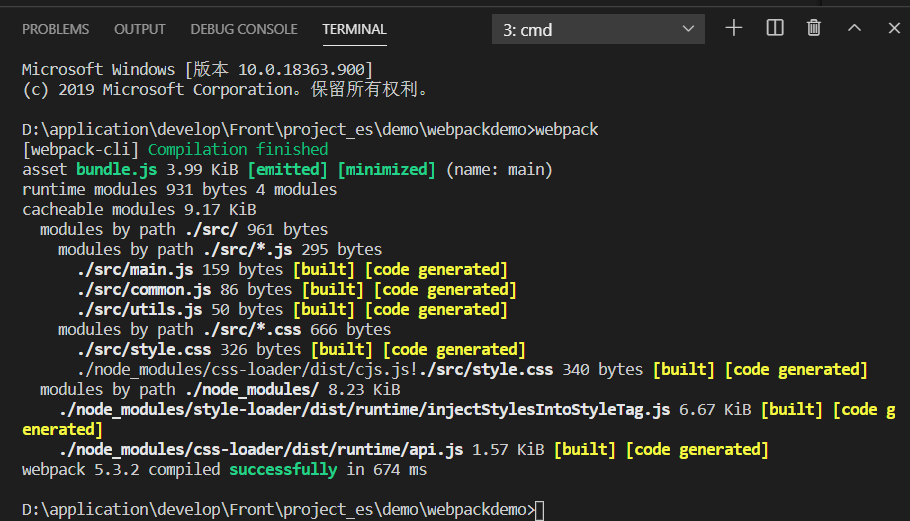Click 'runtime modules 931 bytes' line
The width and height of the screenshot is (910, 521).
click(179, 190)
